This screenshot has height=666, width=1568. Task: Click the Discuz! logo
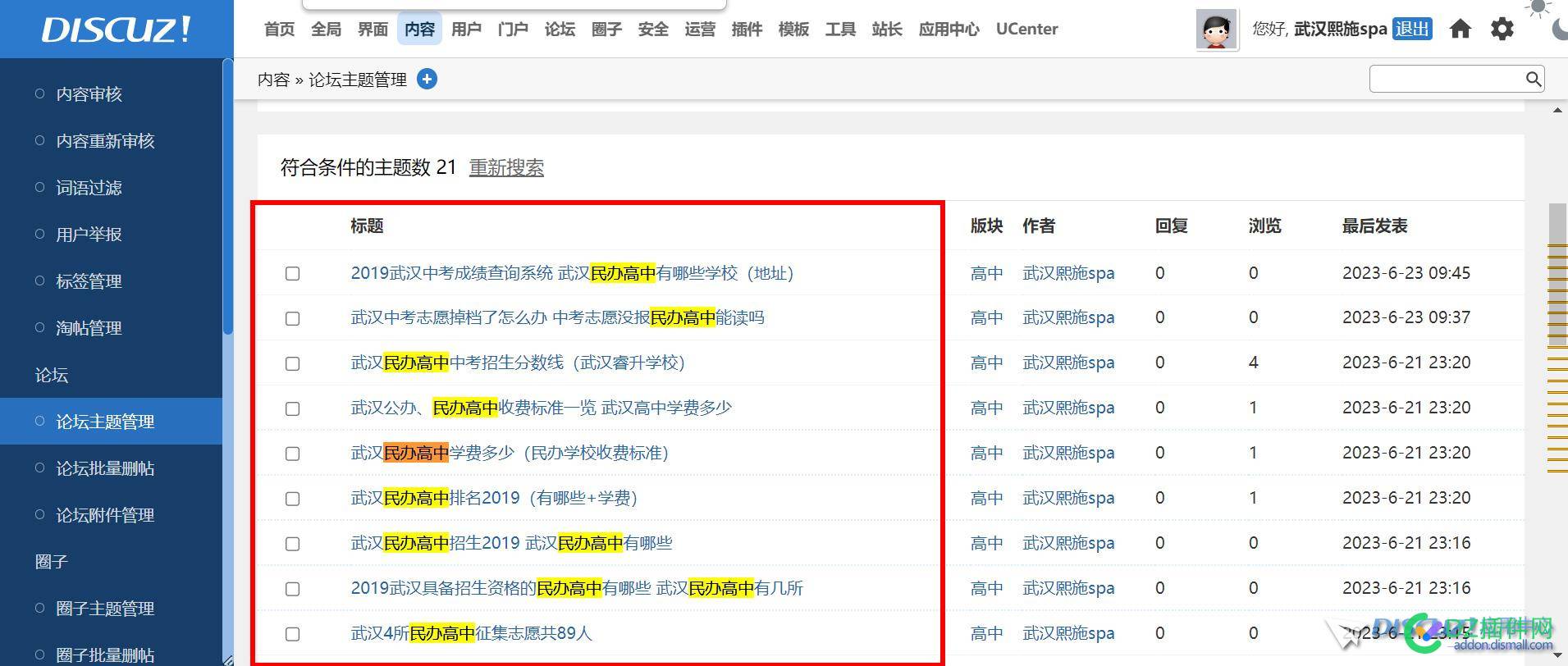(x=117, y=30)
